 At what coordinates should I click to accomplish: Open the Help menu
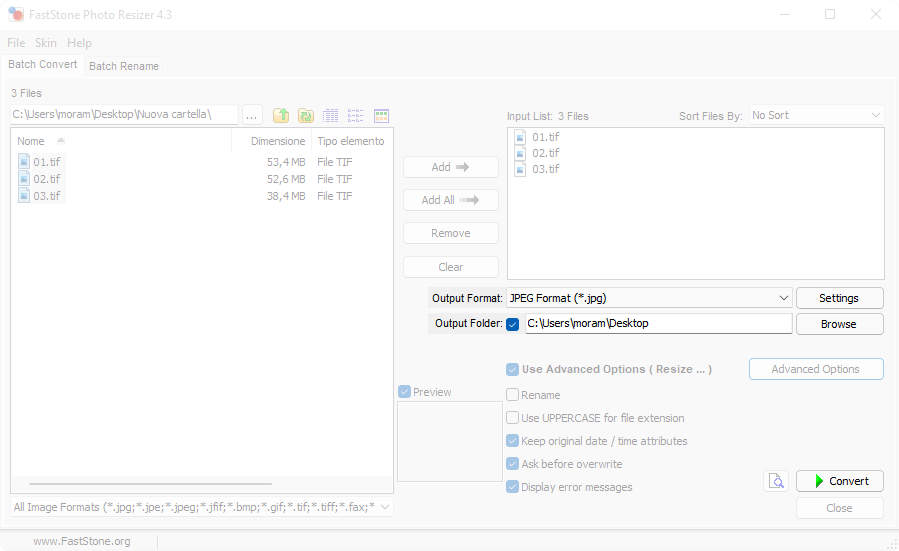(x=79, y=43)
